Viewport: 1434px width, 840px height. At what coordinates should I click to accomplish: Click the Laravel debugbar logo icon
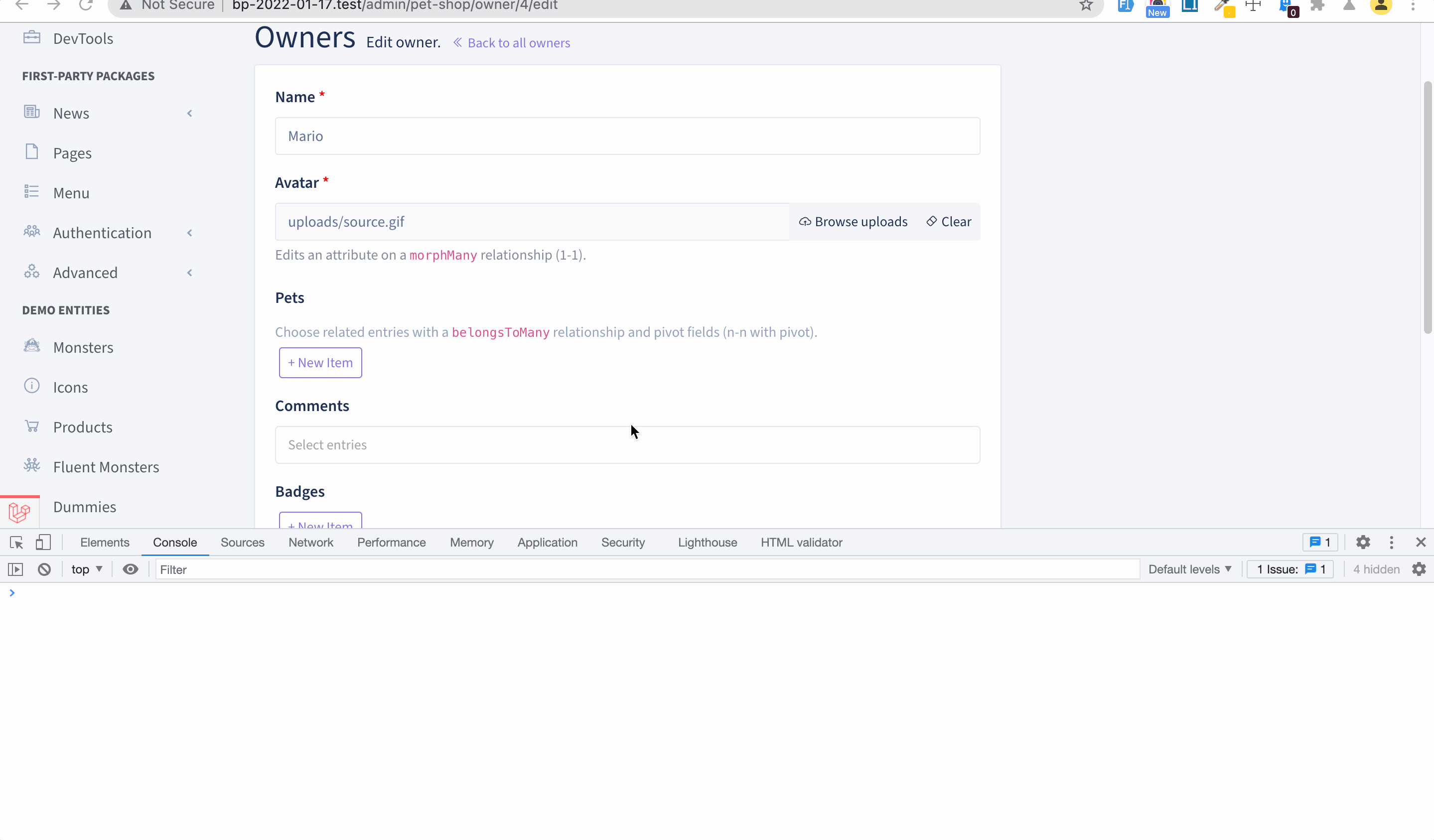[19, 513]
